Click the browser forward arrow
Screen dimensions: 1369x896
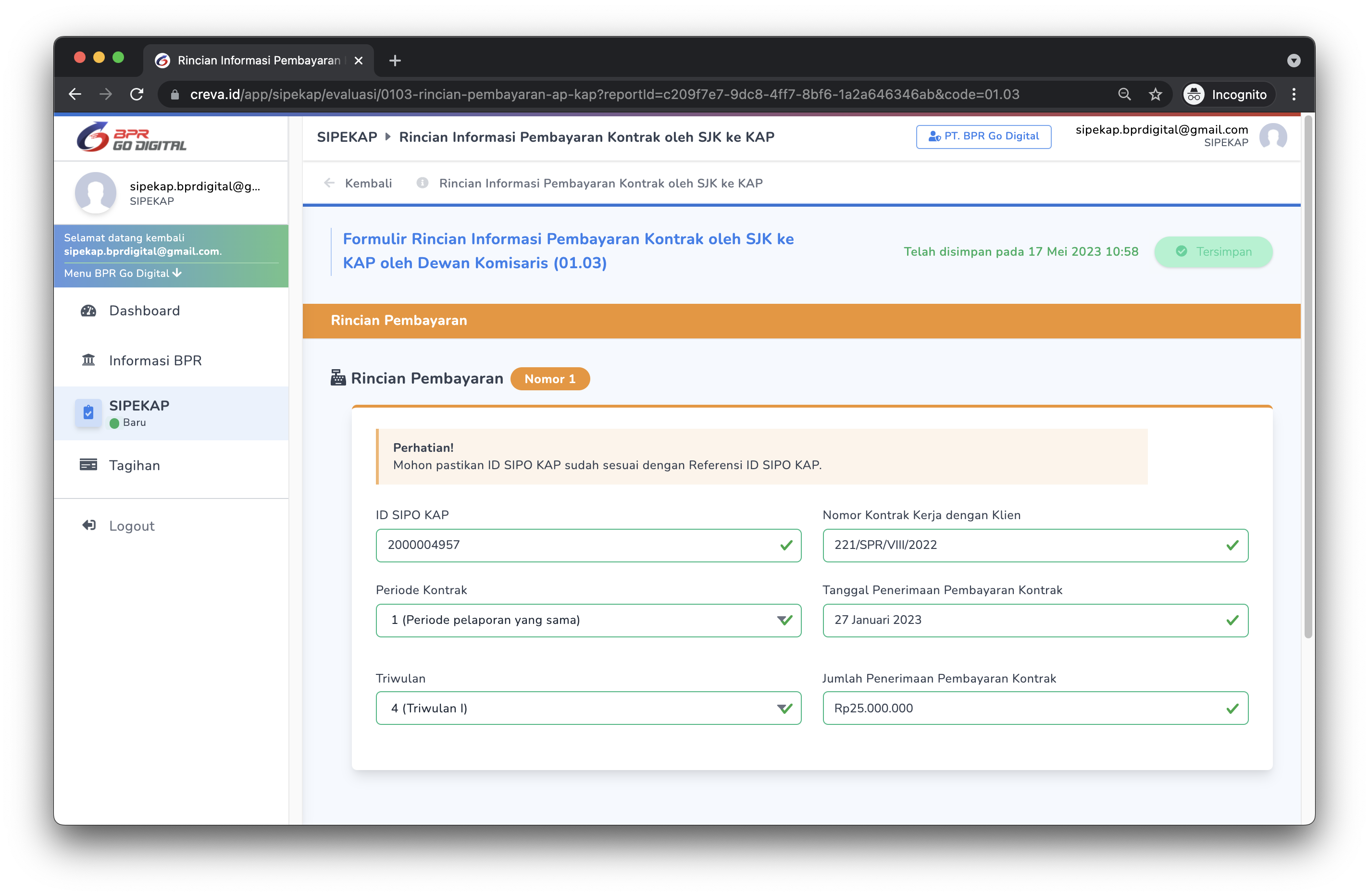coord(106,94)
